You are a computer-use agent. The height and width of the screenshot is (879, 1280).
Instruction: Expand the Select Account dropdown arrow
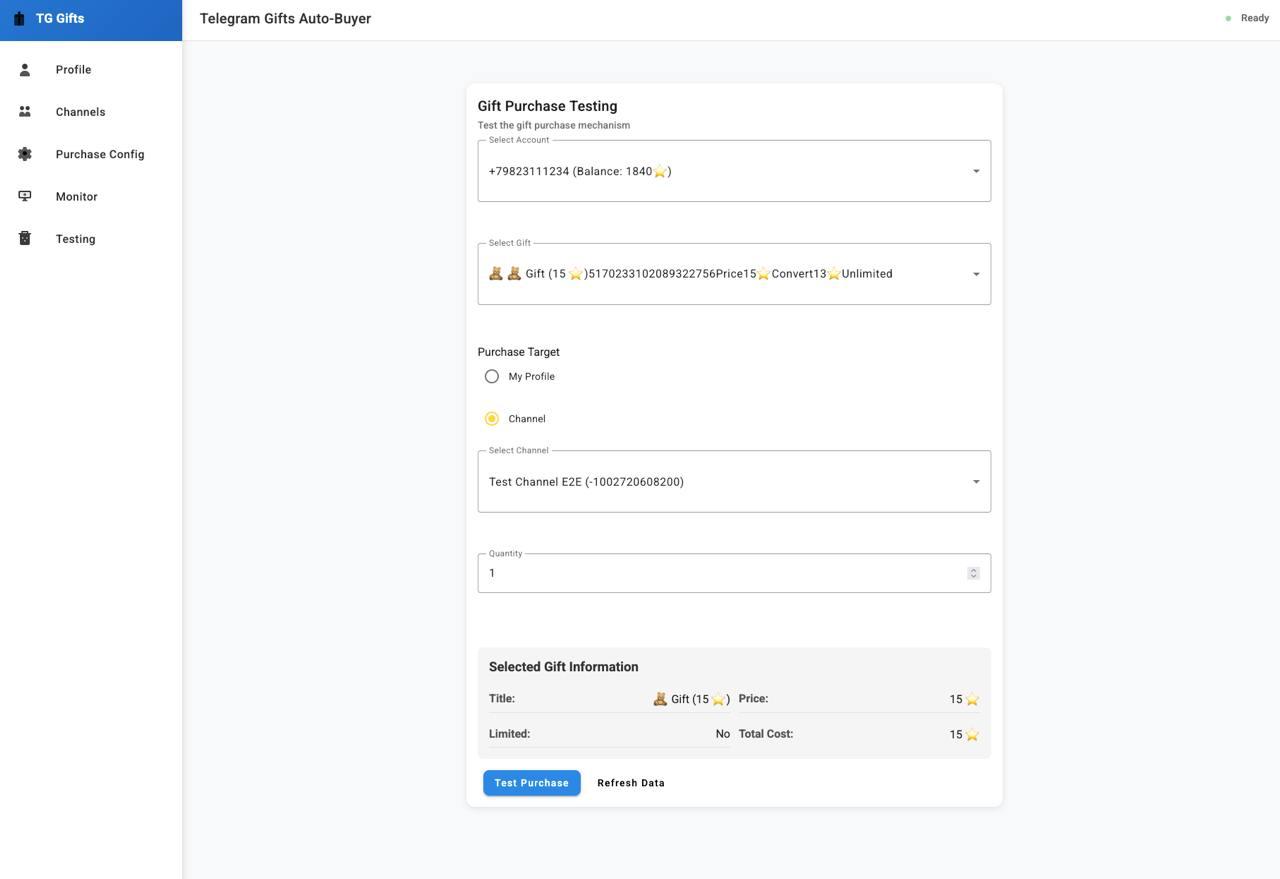[x=976, y=171]
